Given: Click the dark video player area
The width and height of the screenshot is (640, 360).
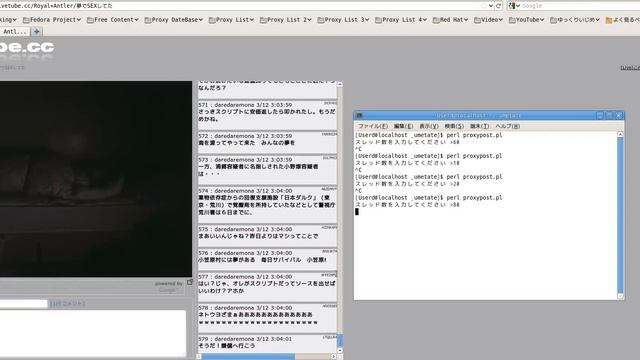Looking at the screenshot, I should (x=96, y=179).
